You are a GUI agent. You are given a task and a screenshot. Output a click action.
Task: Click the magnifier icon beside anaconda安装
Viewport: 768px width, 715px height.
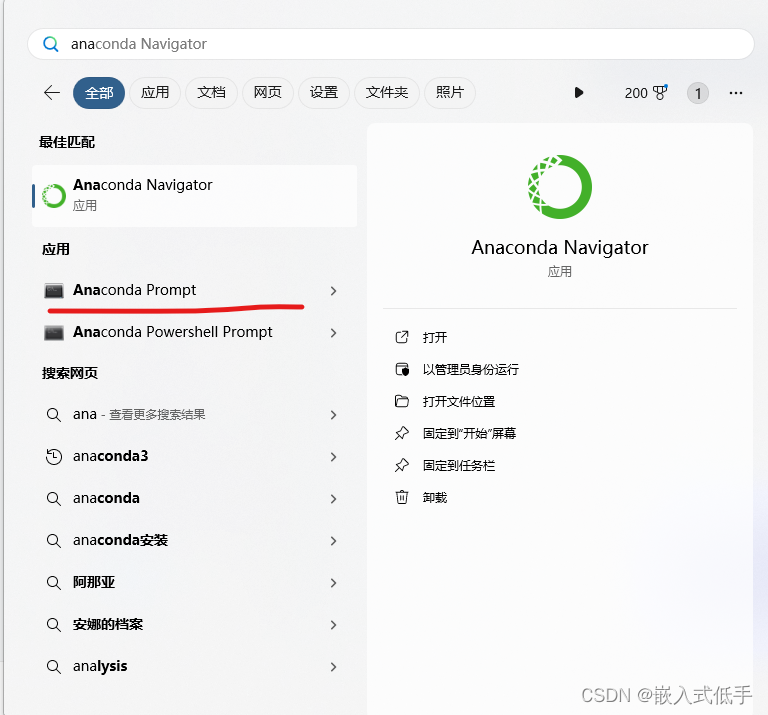(53, 541)
